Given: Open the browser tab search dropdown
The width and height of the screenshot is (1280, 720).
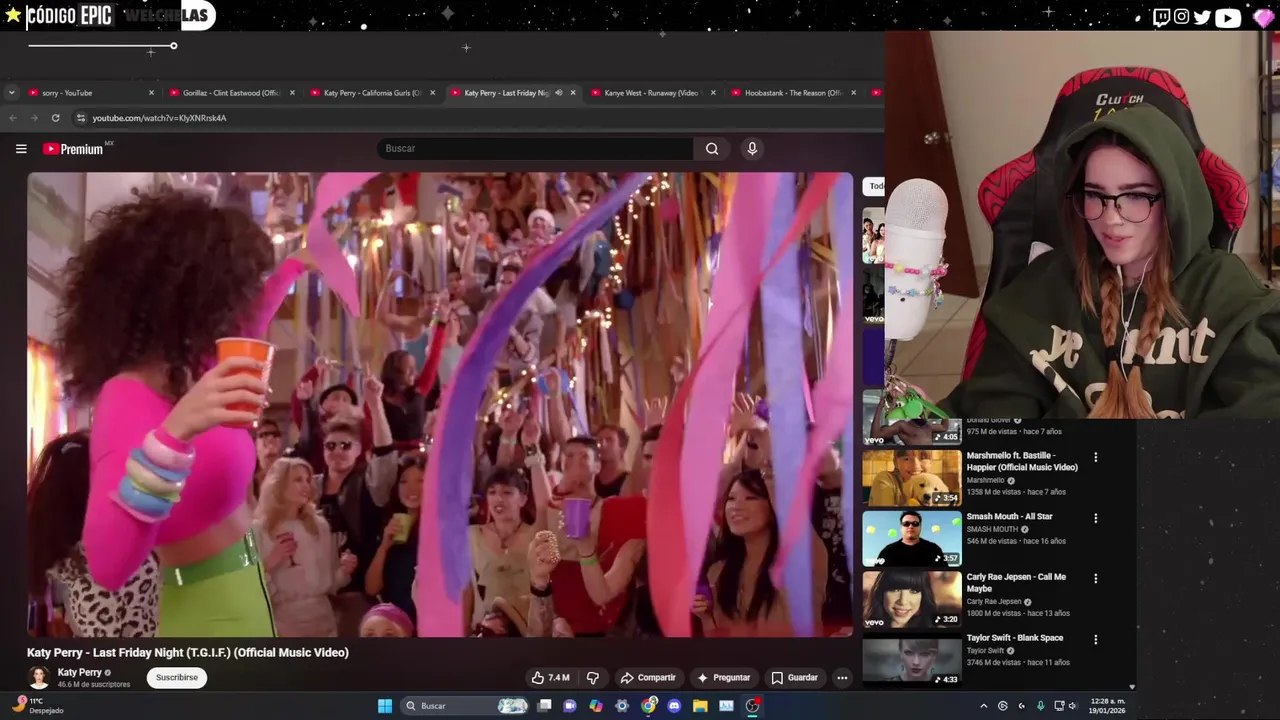Looking at the screenshot, I should 11,93.
